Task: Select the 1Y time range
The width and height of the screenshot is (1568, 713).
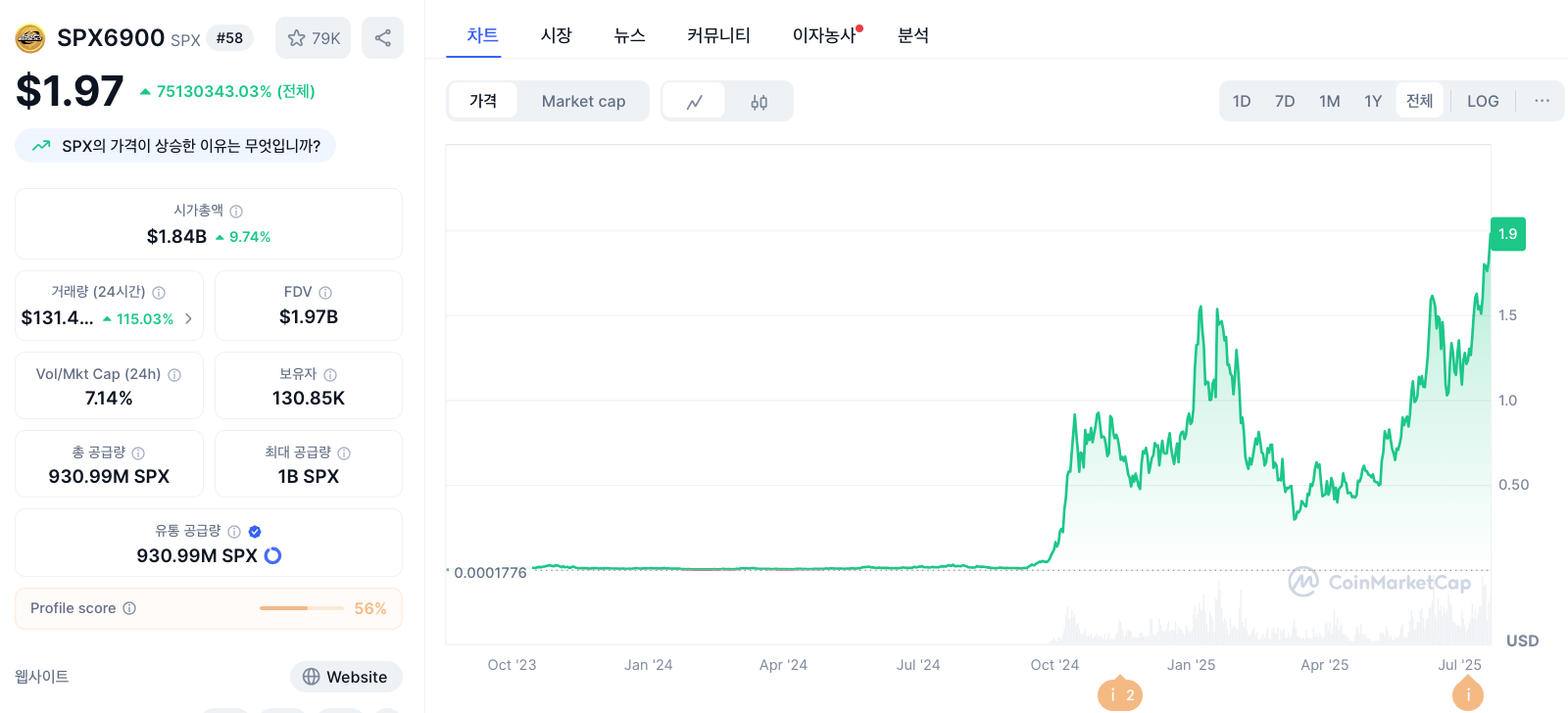Action: pos(1373,101)
